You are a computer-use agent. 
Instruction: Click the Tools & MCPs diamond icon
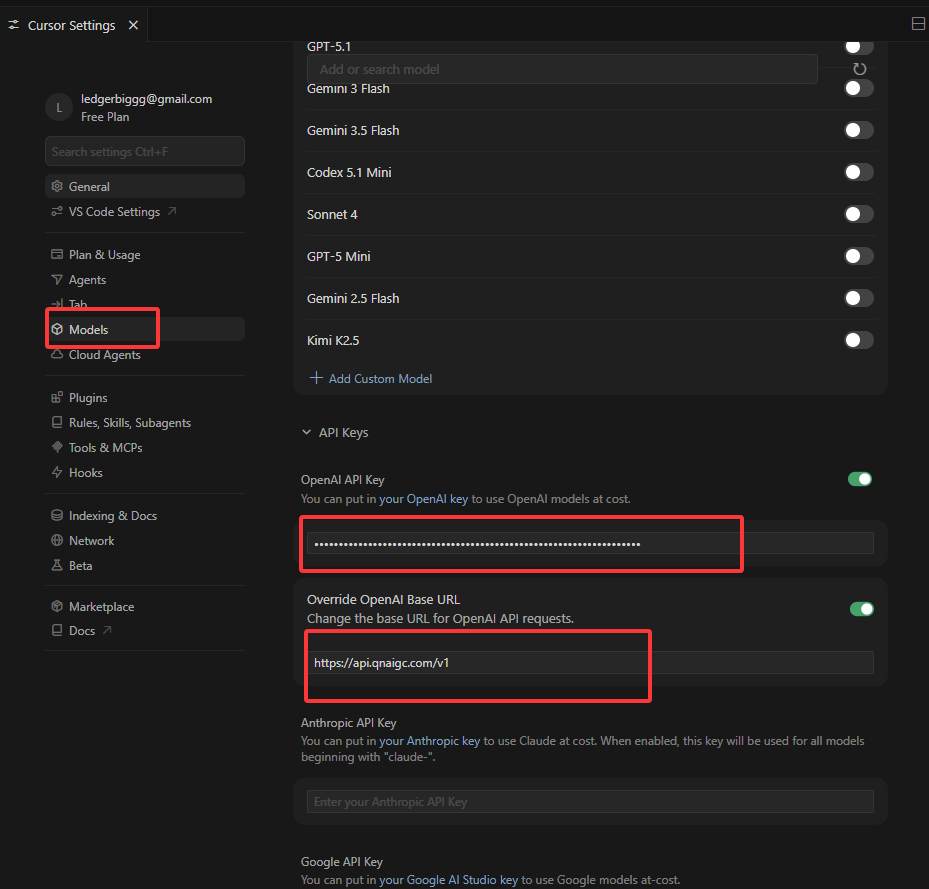57,447
